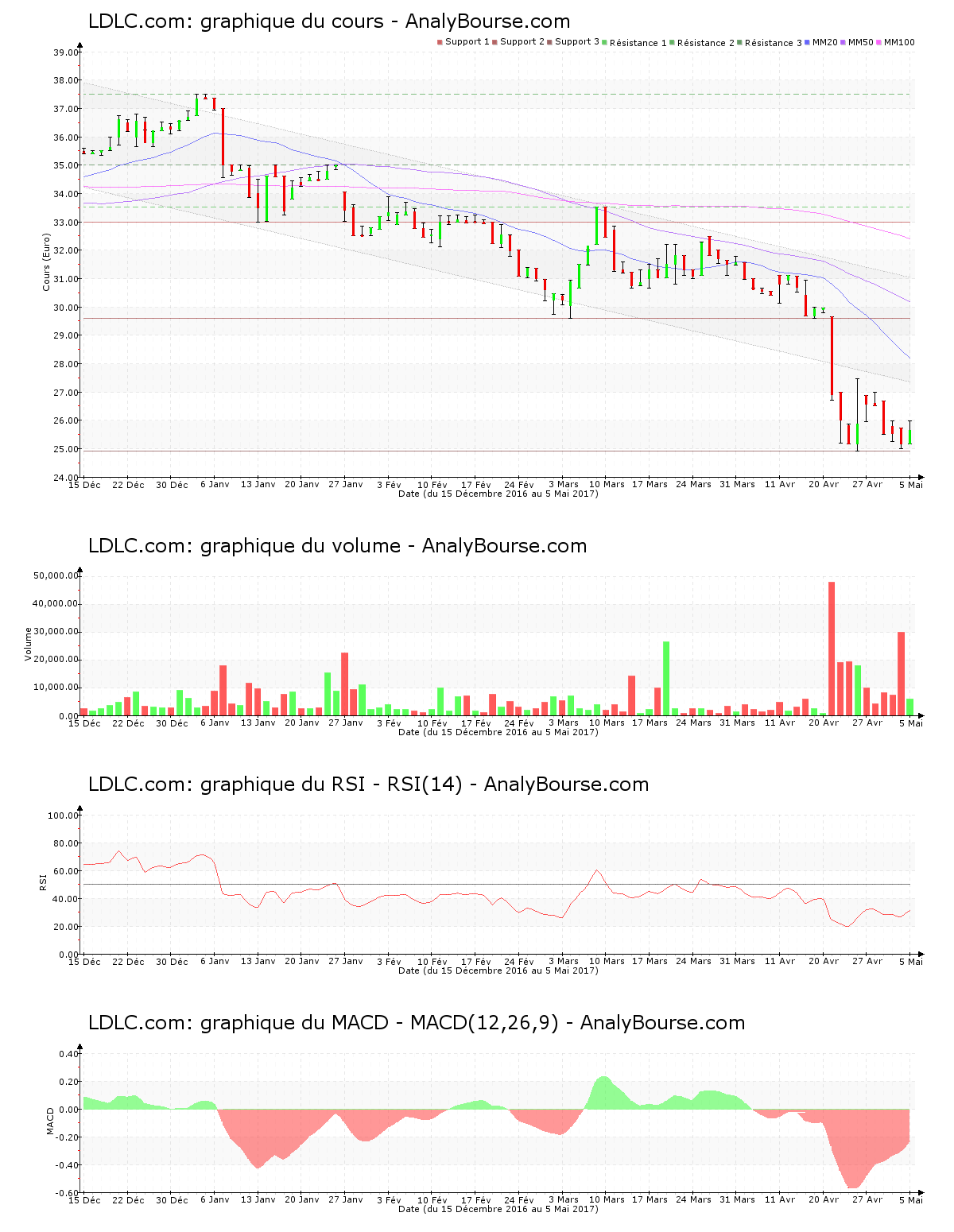Click the date range caption under volume chart
The image size is (954, 1232).
click(498, 732)
